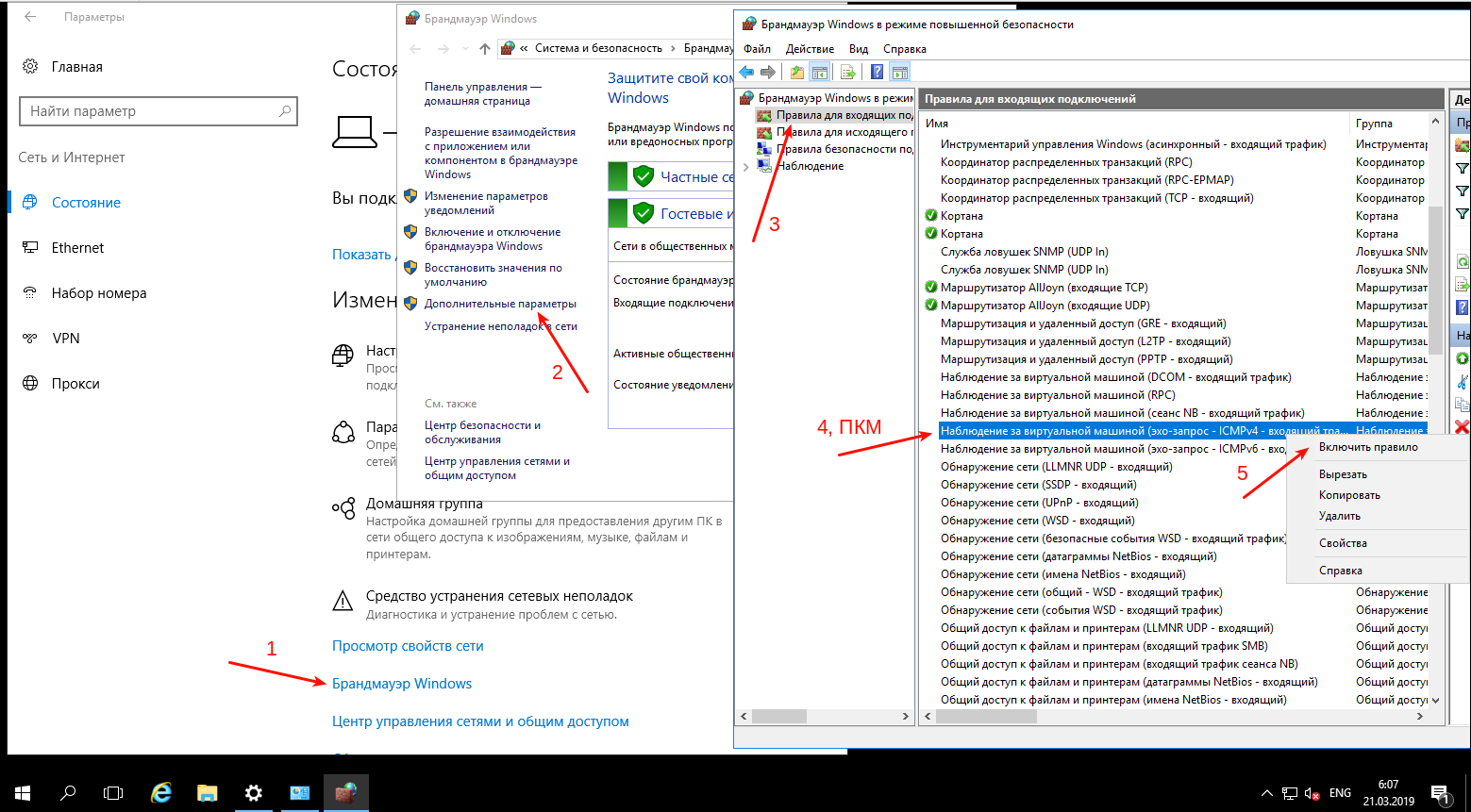Image resolution: width=1471 pixels, height=812 pixels.
Task: Open the Брандмауэр Windows link
Action: click(402, 684)
